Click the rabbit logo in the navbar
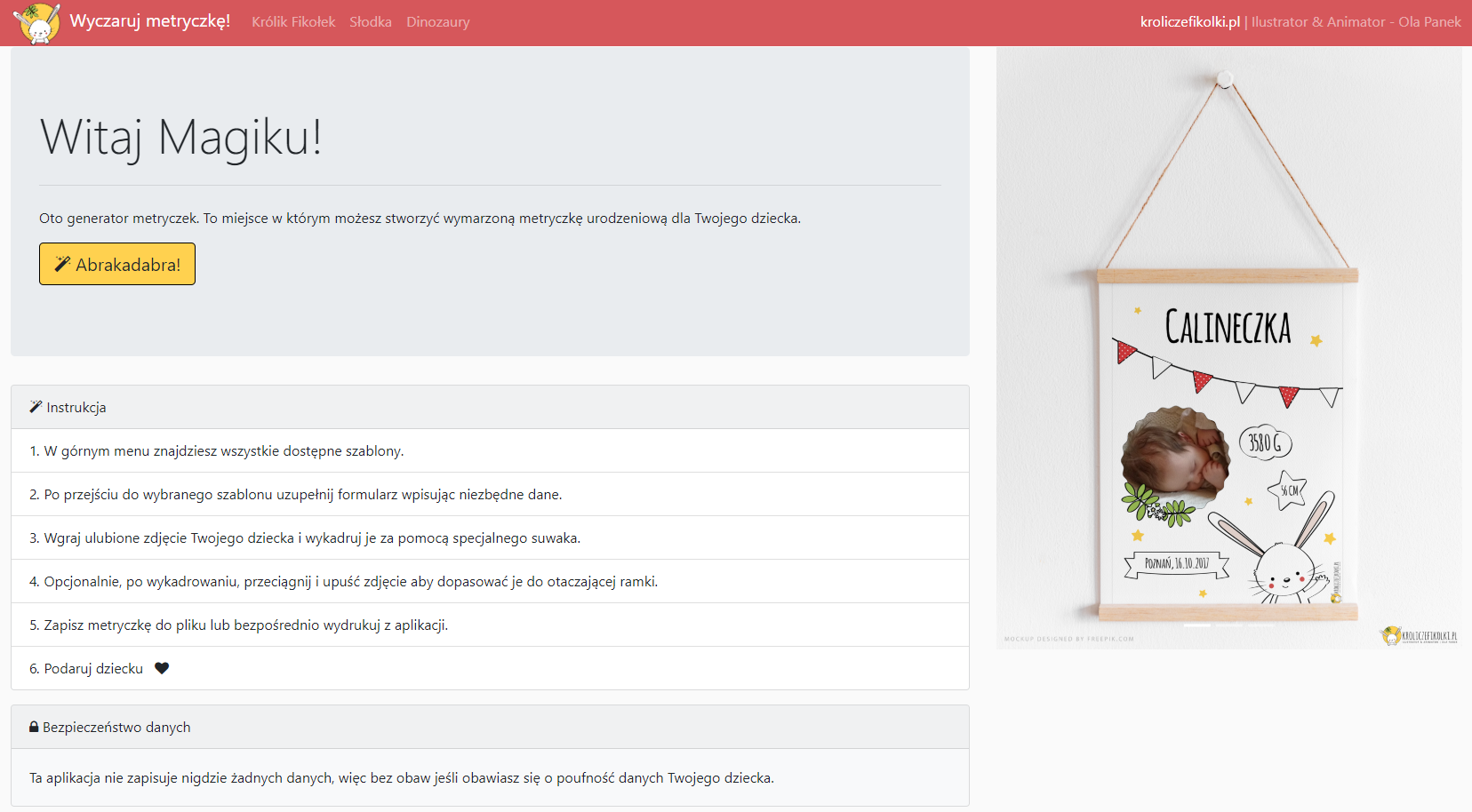The width and height of the screenshot is (1472, 812). 36,23
